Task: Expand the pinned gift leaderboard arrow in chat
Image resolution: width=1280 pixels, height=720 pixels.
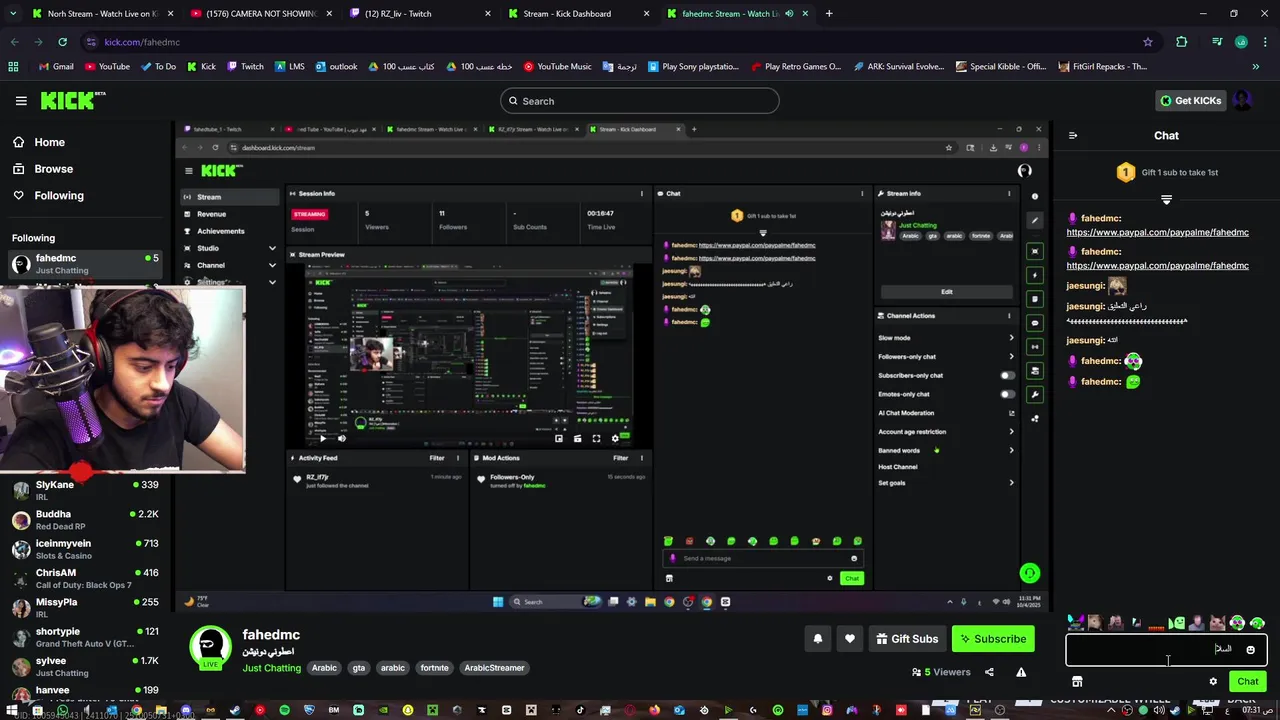Action: coord(1166,200)
